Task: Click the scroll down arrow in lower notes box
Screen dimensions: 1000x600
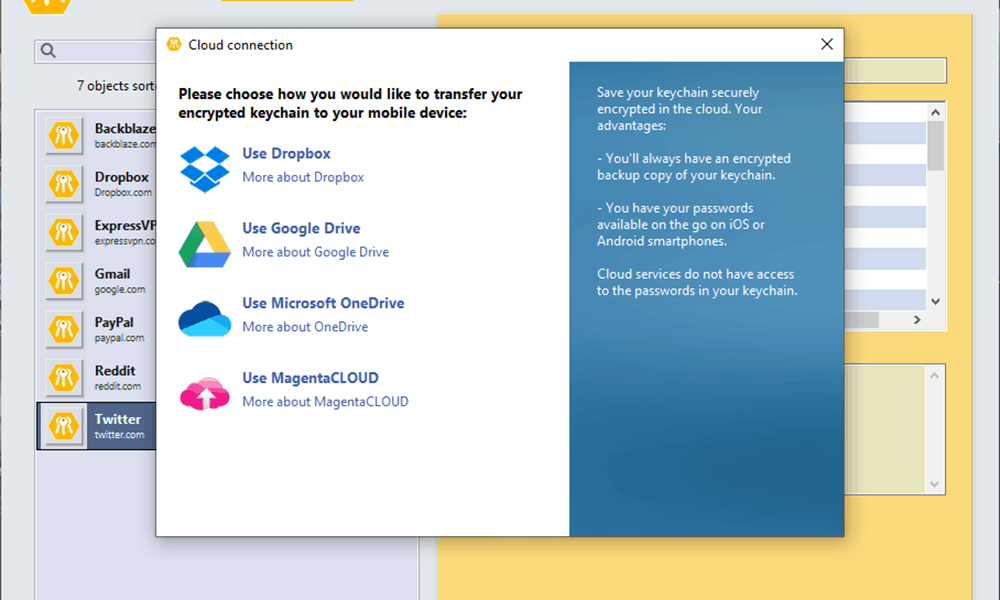Action: click(x=934, y=485)
